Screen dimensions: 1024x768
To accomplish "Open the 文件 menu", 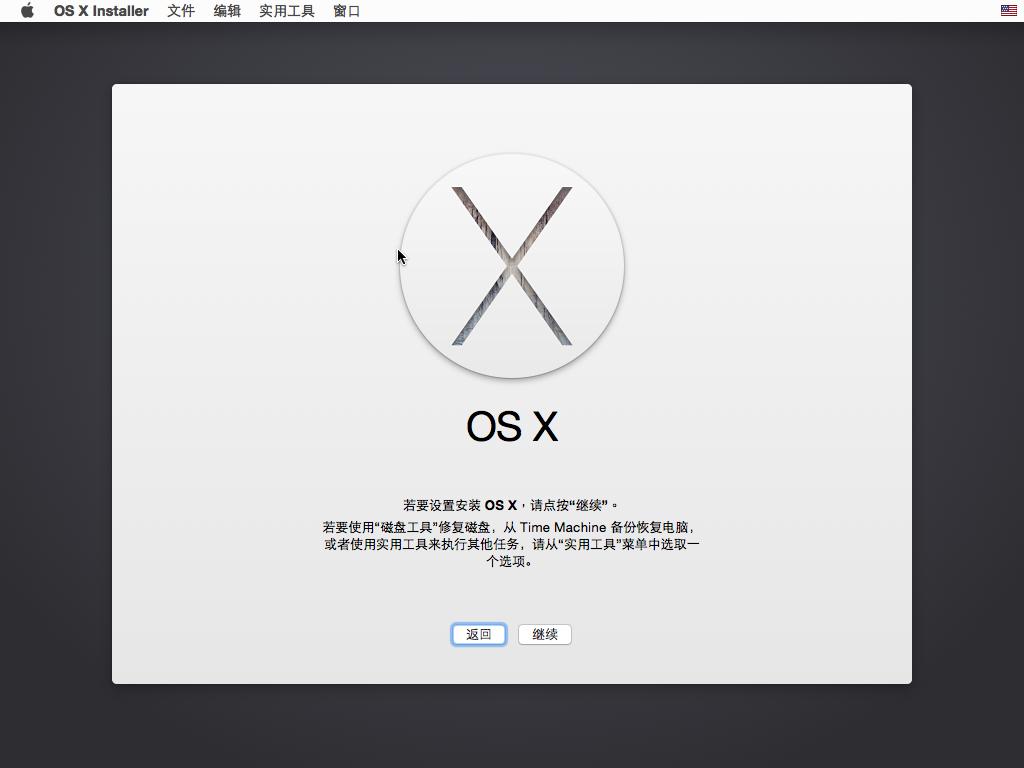I will [x=181, y=11].
